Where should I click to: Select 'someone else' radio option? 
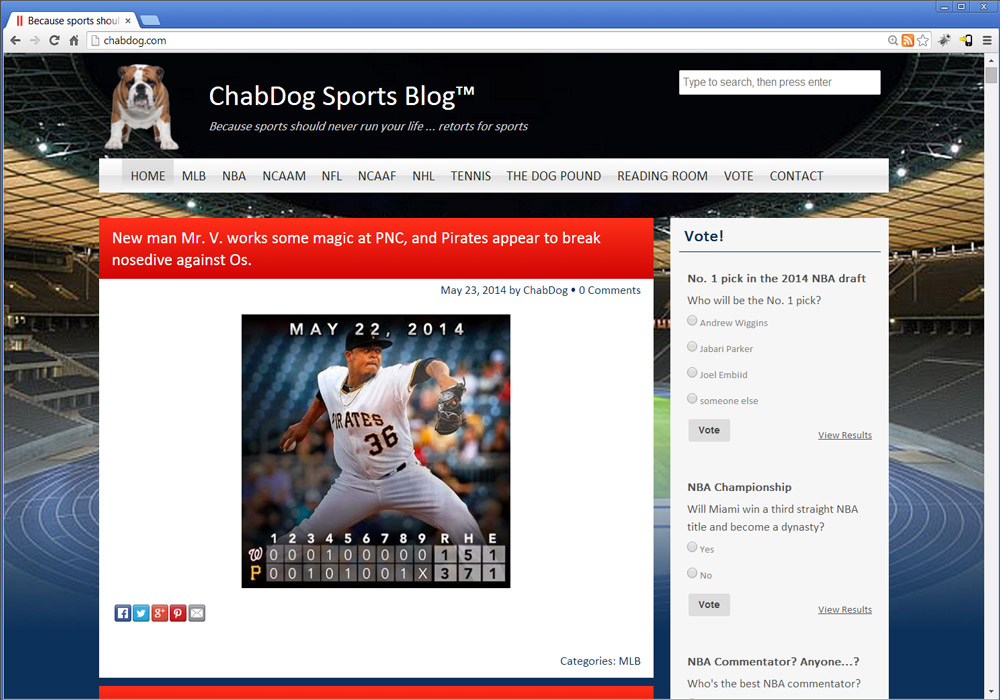[x=692, y=399]
